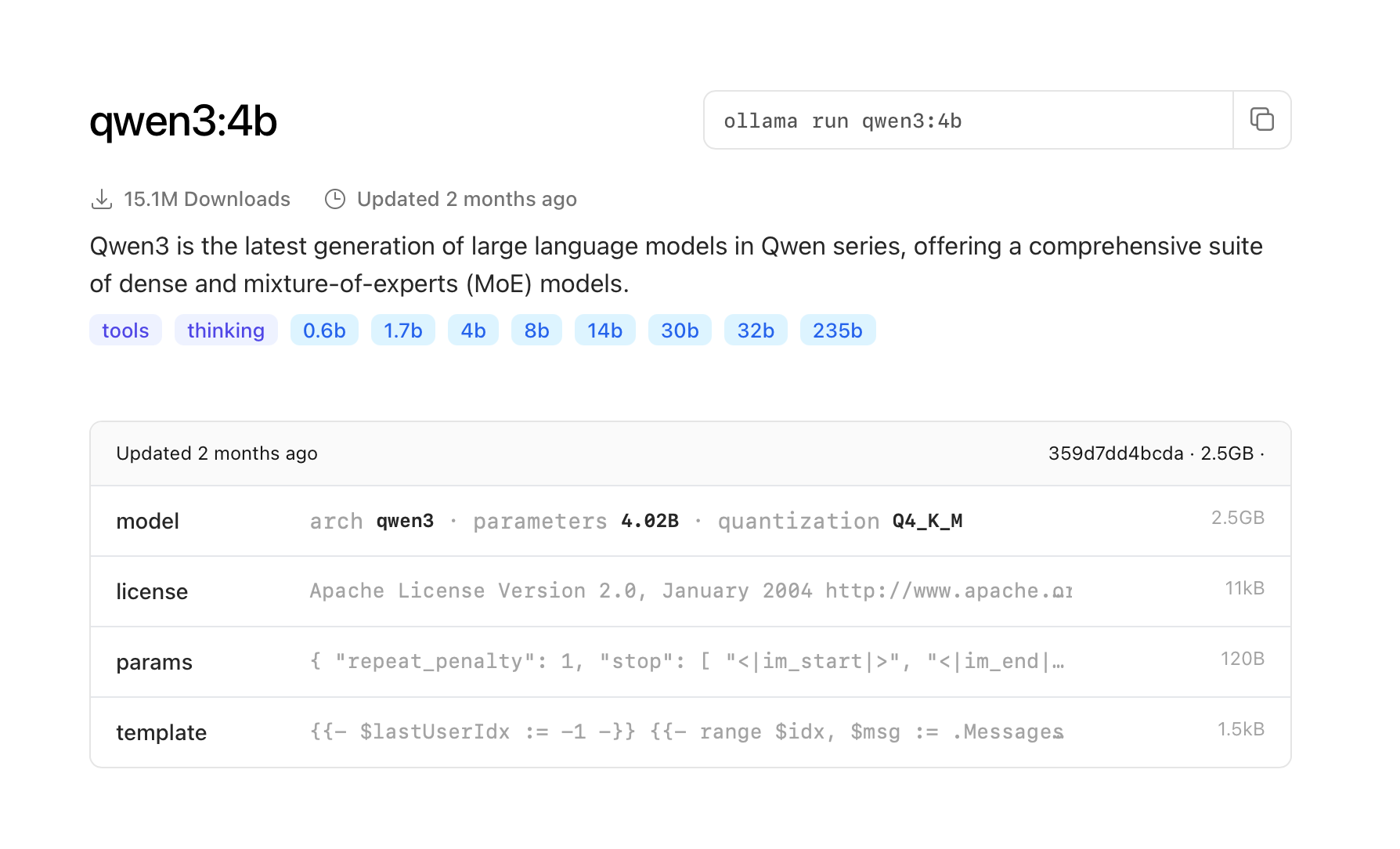Click the 359d7dd4bcda digest hash
The image size is (1400, 849).
pyautogui.click(x=1115, y=453)
